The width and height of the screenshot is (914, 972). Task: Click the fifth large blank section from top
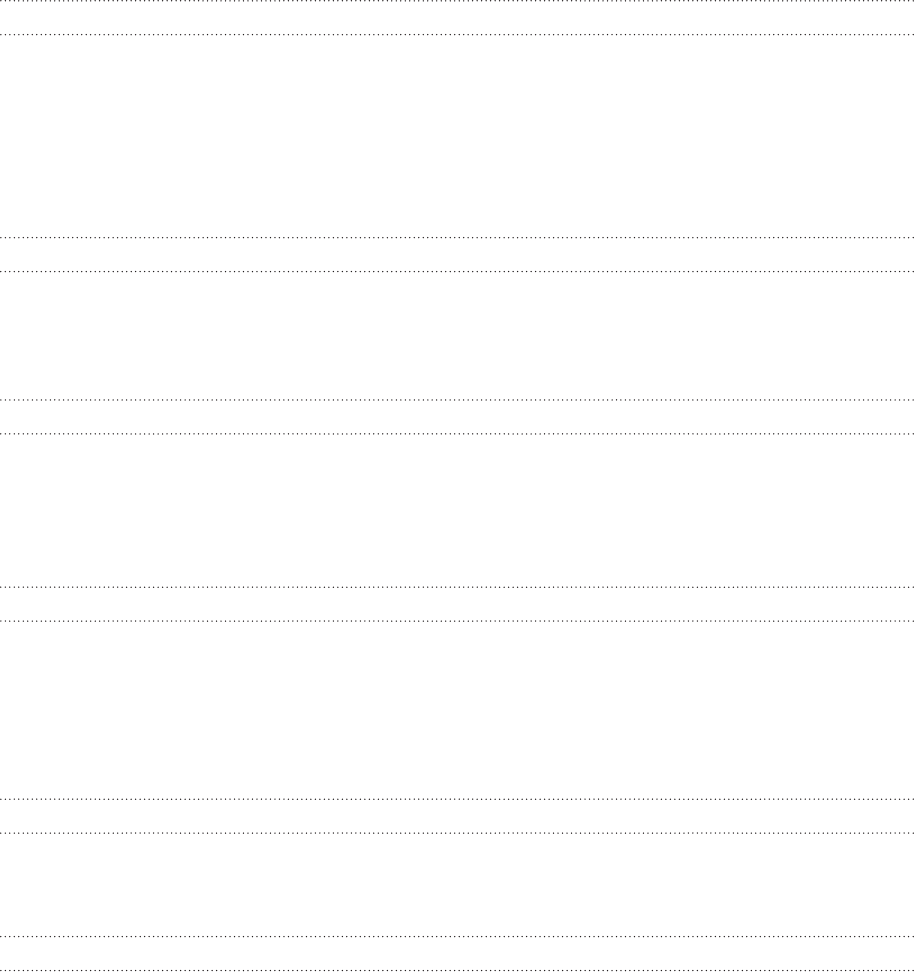457,885
